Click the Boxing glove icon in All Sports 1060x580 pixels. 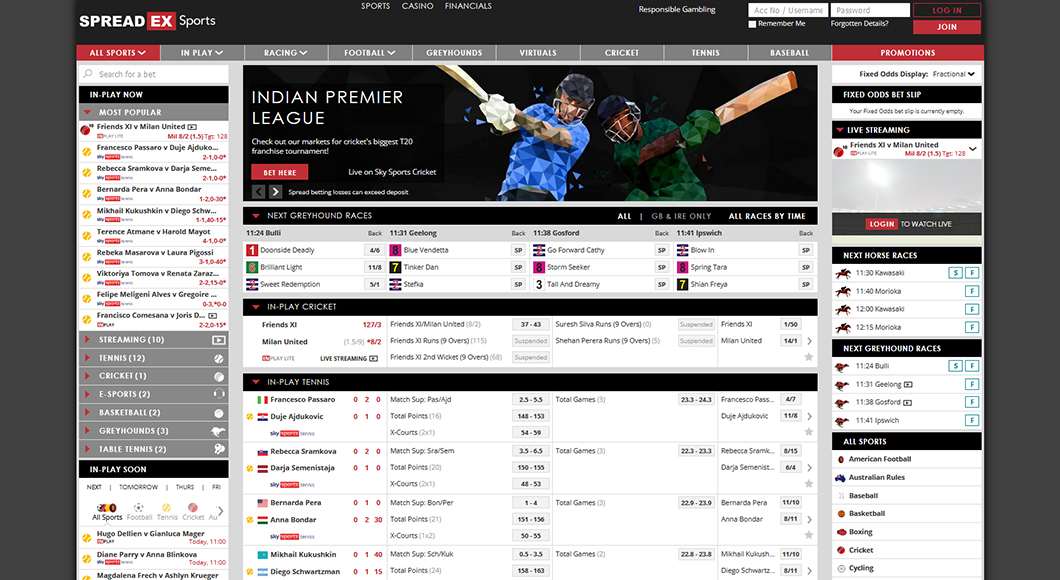coord(841,532)
